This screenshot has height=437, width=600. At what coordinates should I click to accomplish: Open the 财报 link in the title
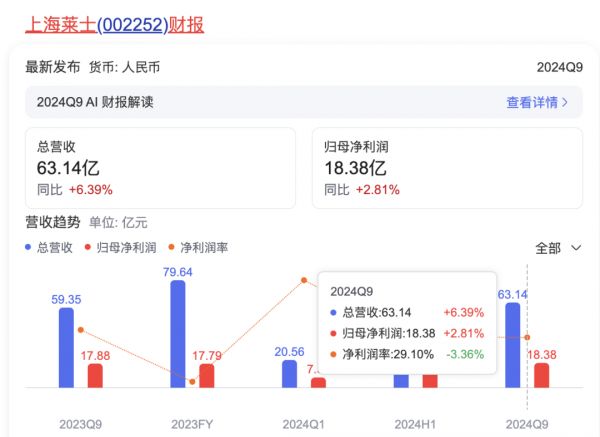(186, 25)
